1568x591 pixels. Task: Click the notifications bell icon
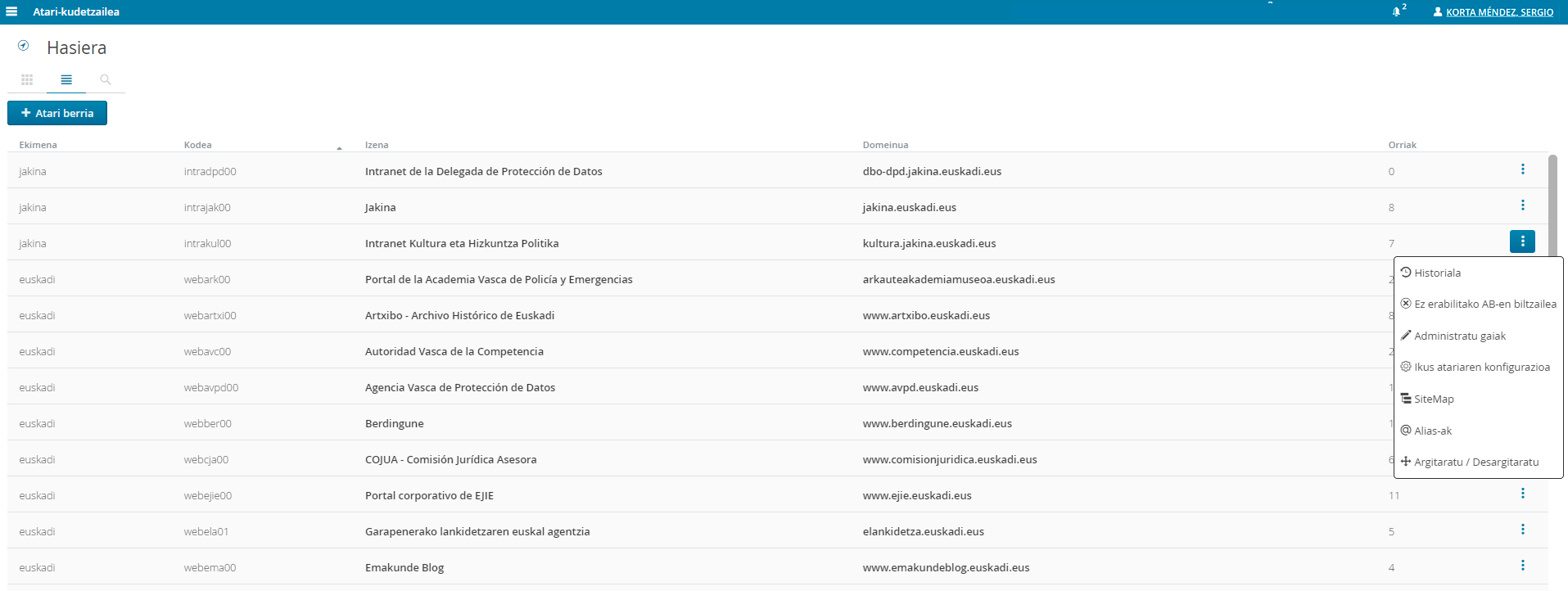pyautogui.click(x=1397, y=11)
